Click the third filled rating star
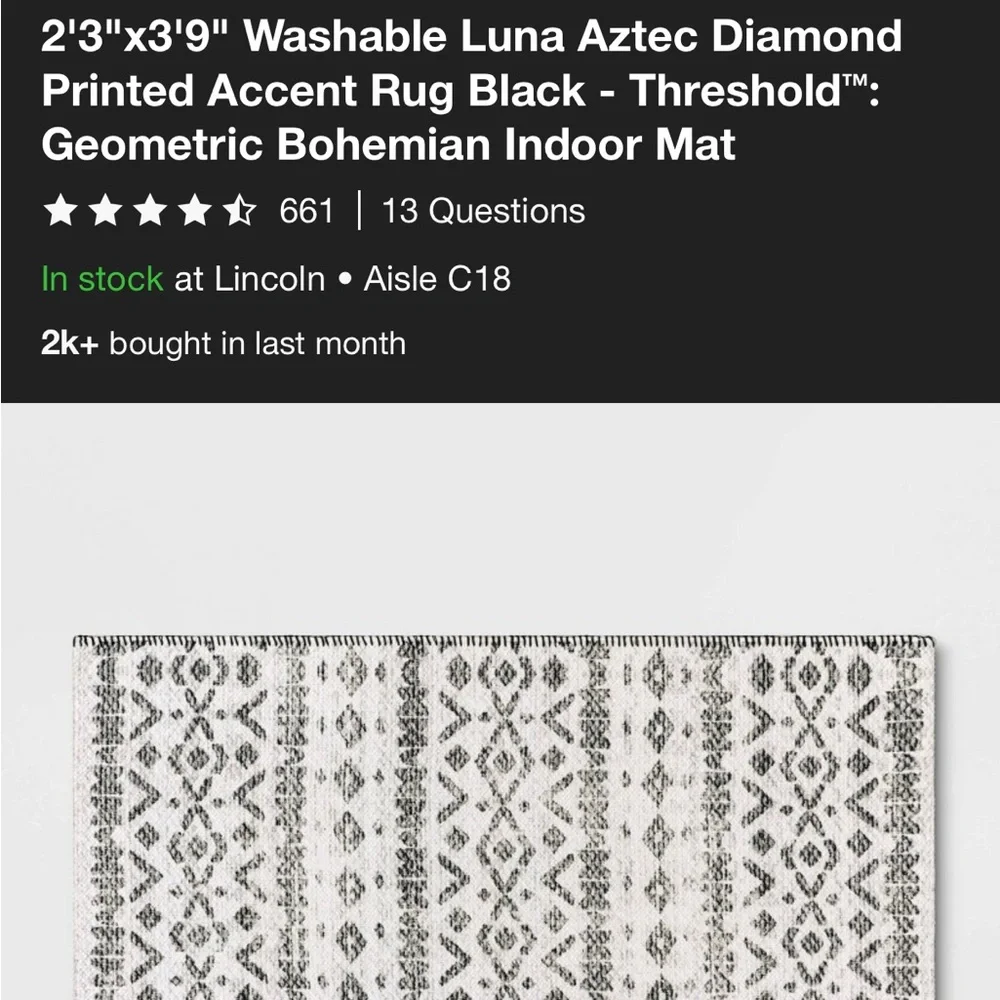The width and height of the screenshot is (1000, 1000). [x=150, y=210]
